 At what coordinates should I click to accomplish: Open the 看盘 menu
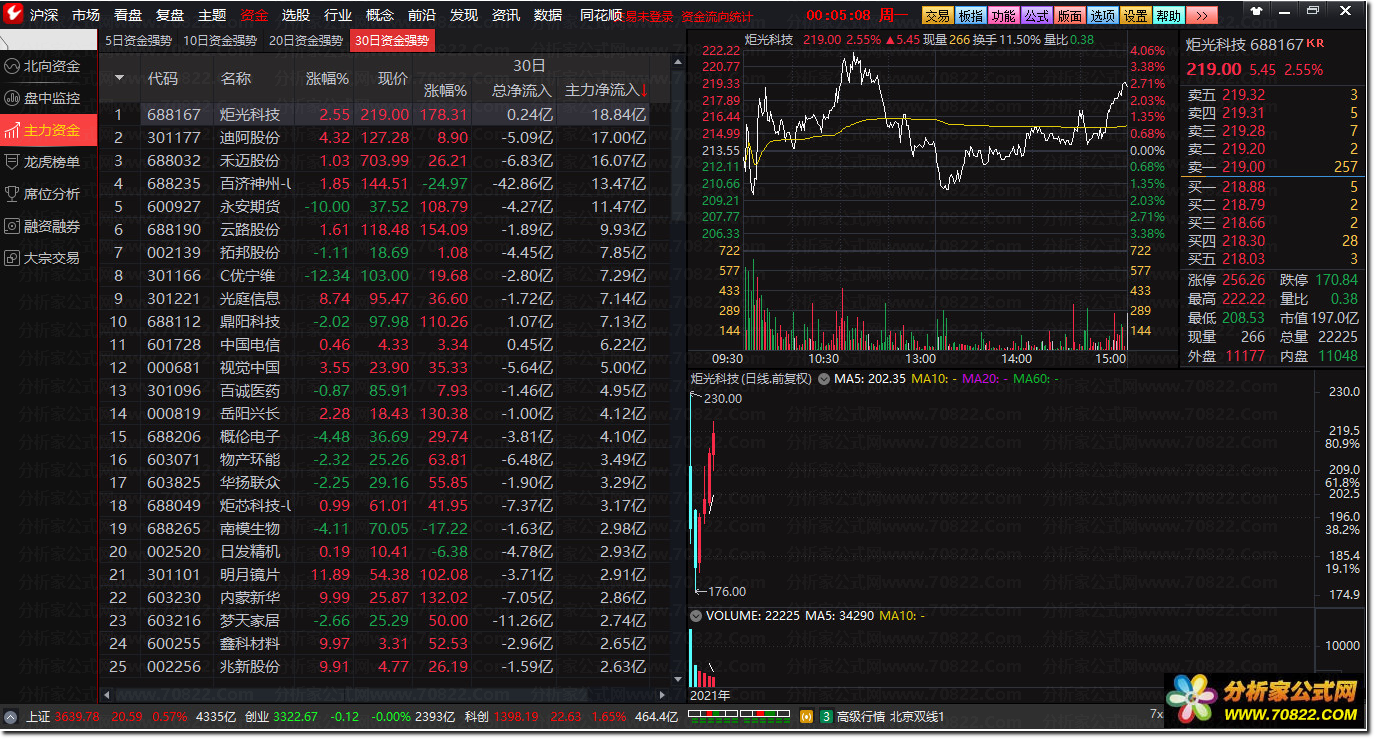(x=128, y=15)
